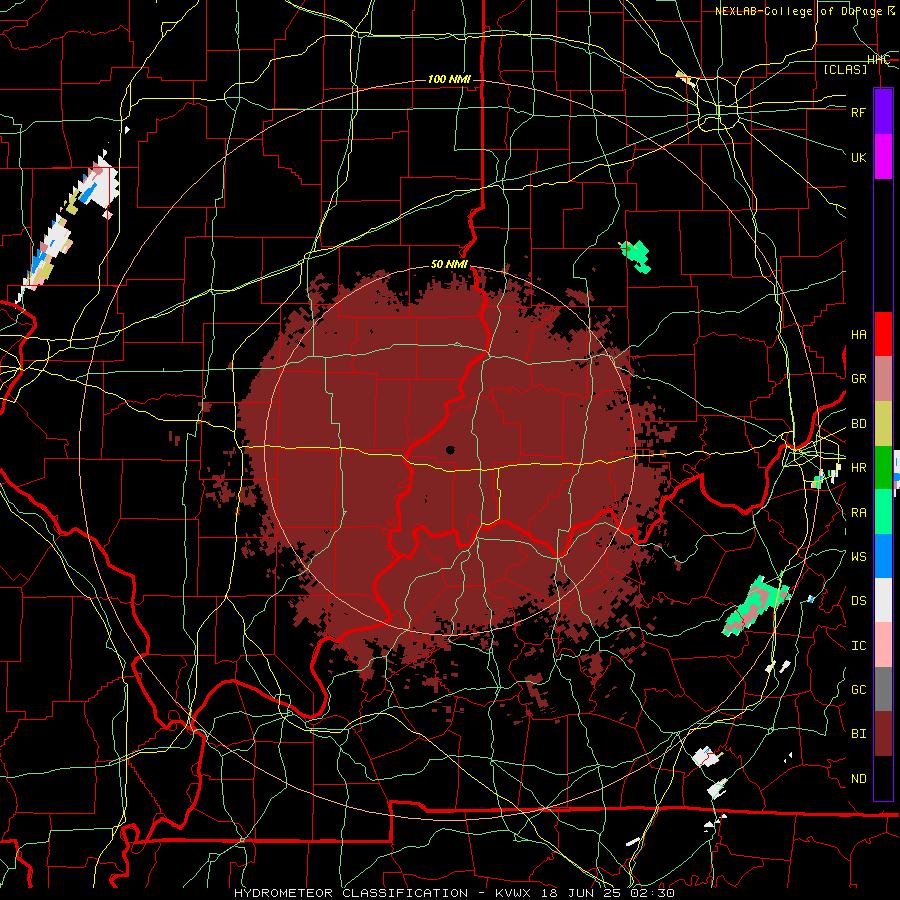Click the 'UK' legend label
The image size is (900, 900).
click(859, 157)
